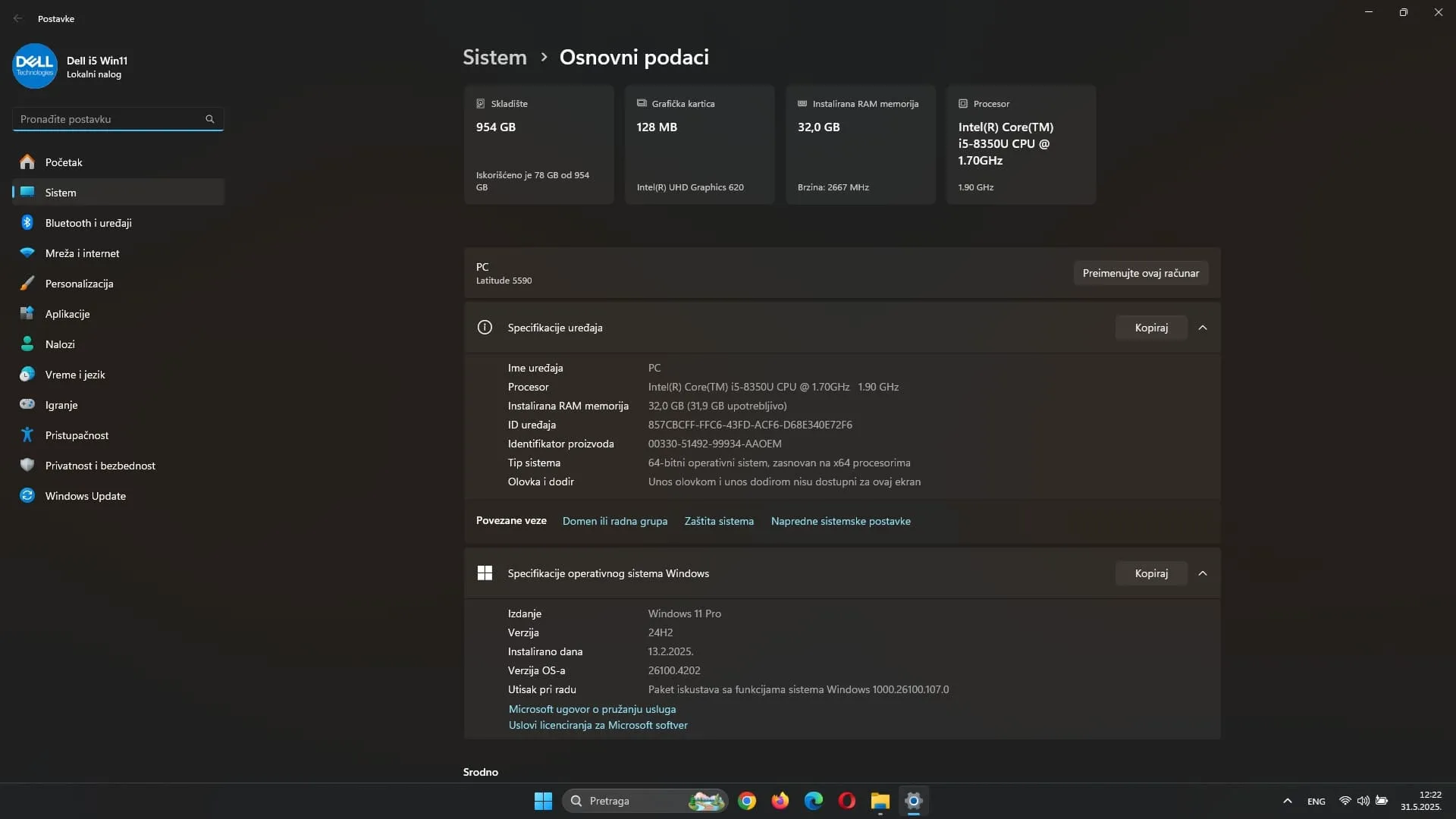This screenshot has width=1456, height=819.
Task: Launch Google Chrome from taskbar
Action: [x=747, y=801]
